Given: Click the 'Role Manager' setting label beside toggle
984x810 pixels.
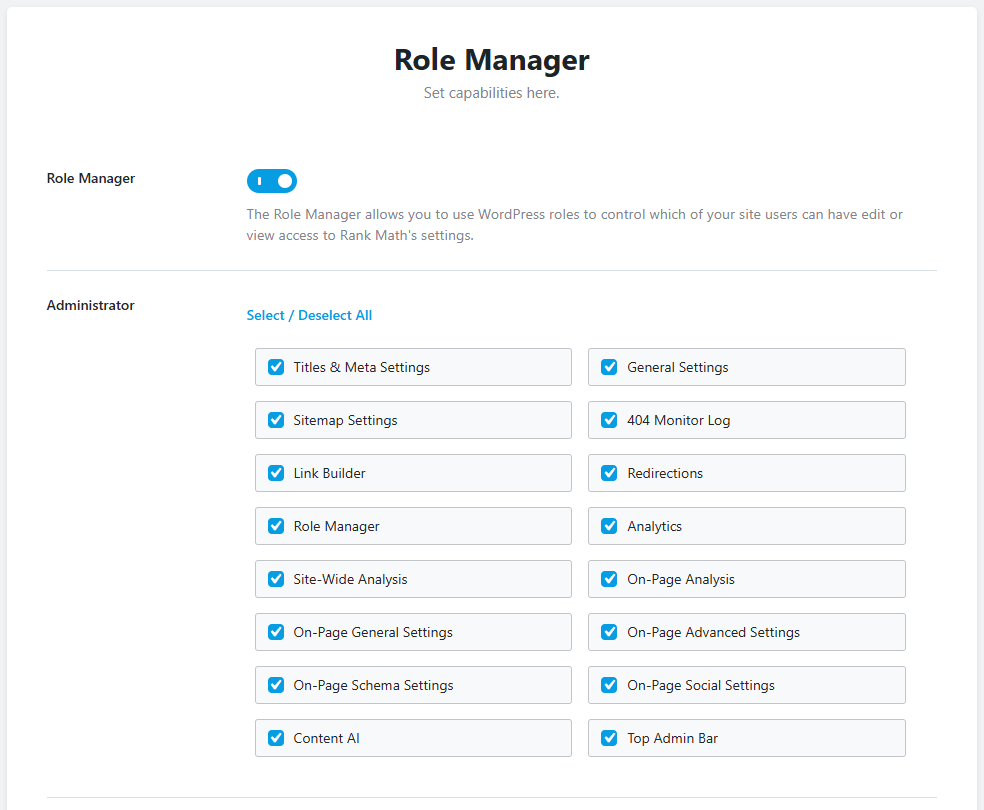Looking at the screenshot, I should coord(90,179).
